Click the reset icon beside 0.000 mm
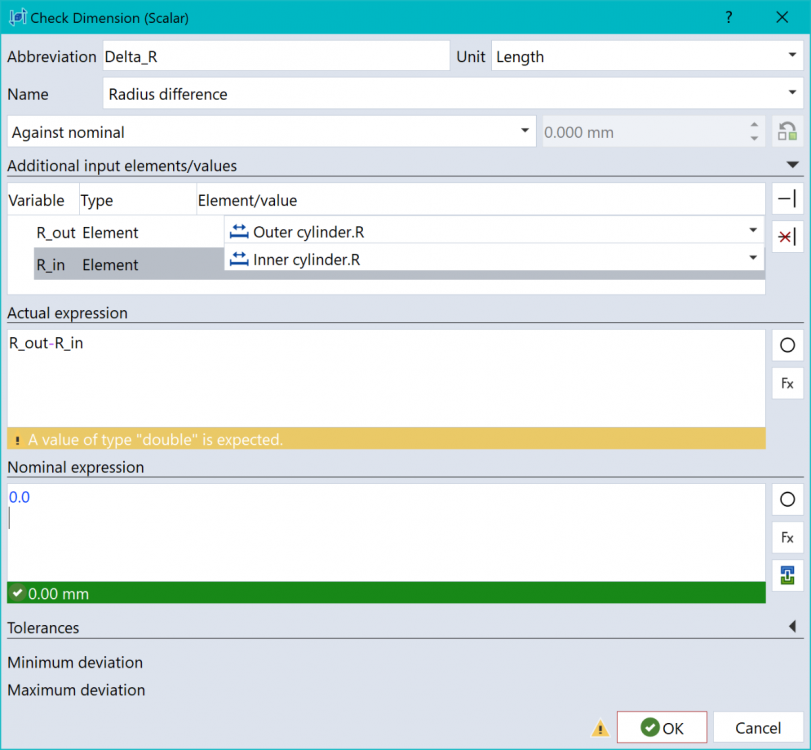This screenshot has width=811, height=750. (787, 132)
